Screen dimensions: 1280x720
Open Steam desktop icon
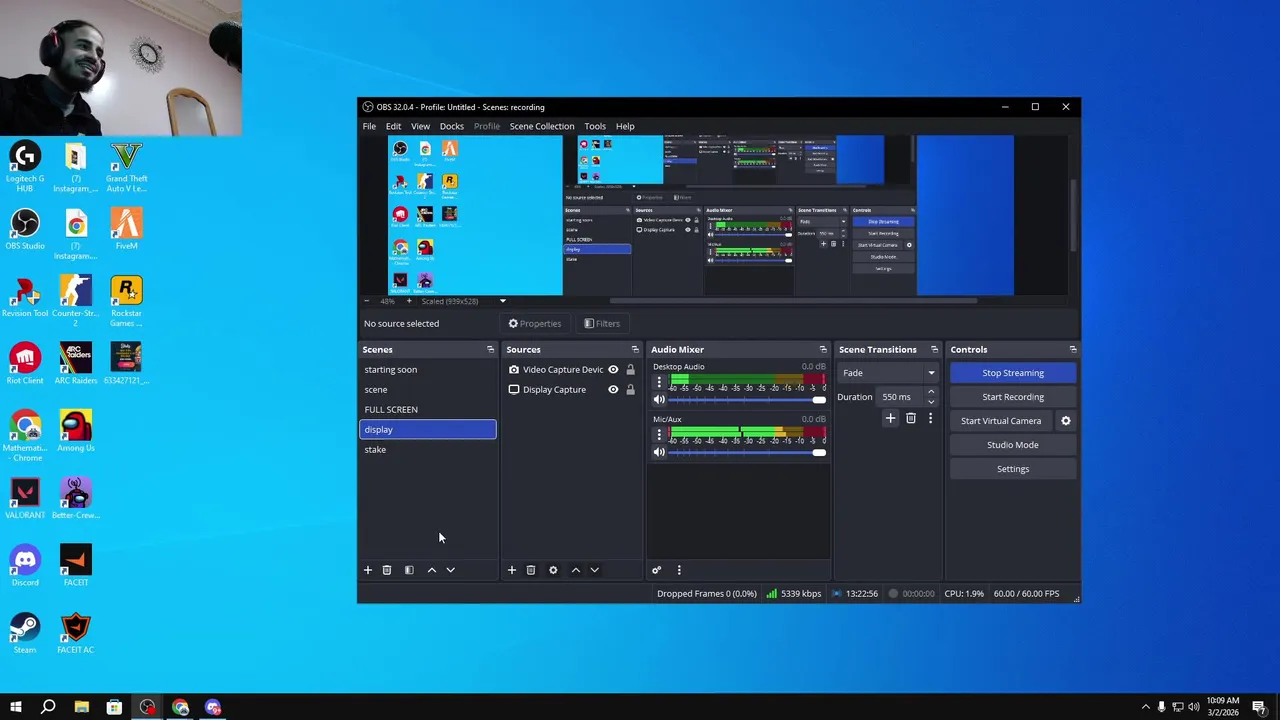click(x=25, y=633)
